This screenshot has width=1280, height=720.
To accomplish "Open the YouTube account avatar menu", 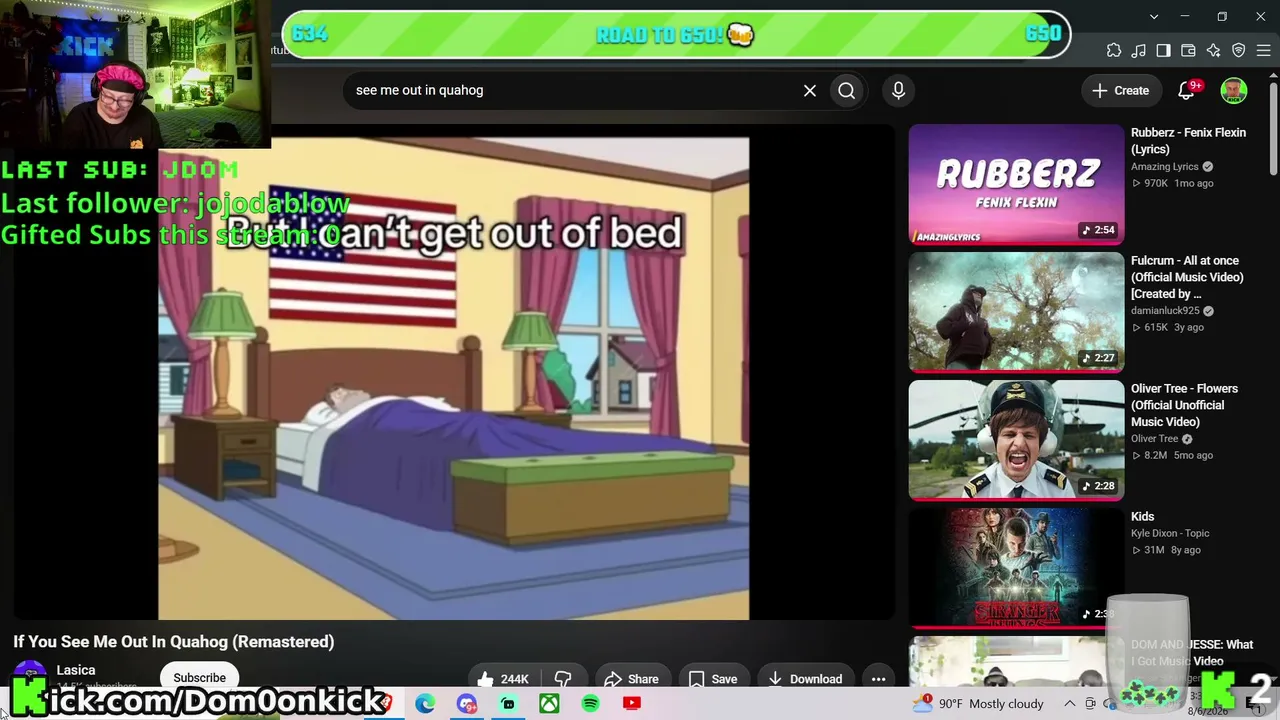I will coord(1234,90).
